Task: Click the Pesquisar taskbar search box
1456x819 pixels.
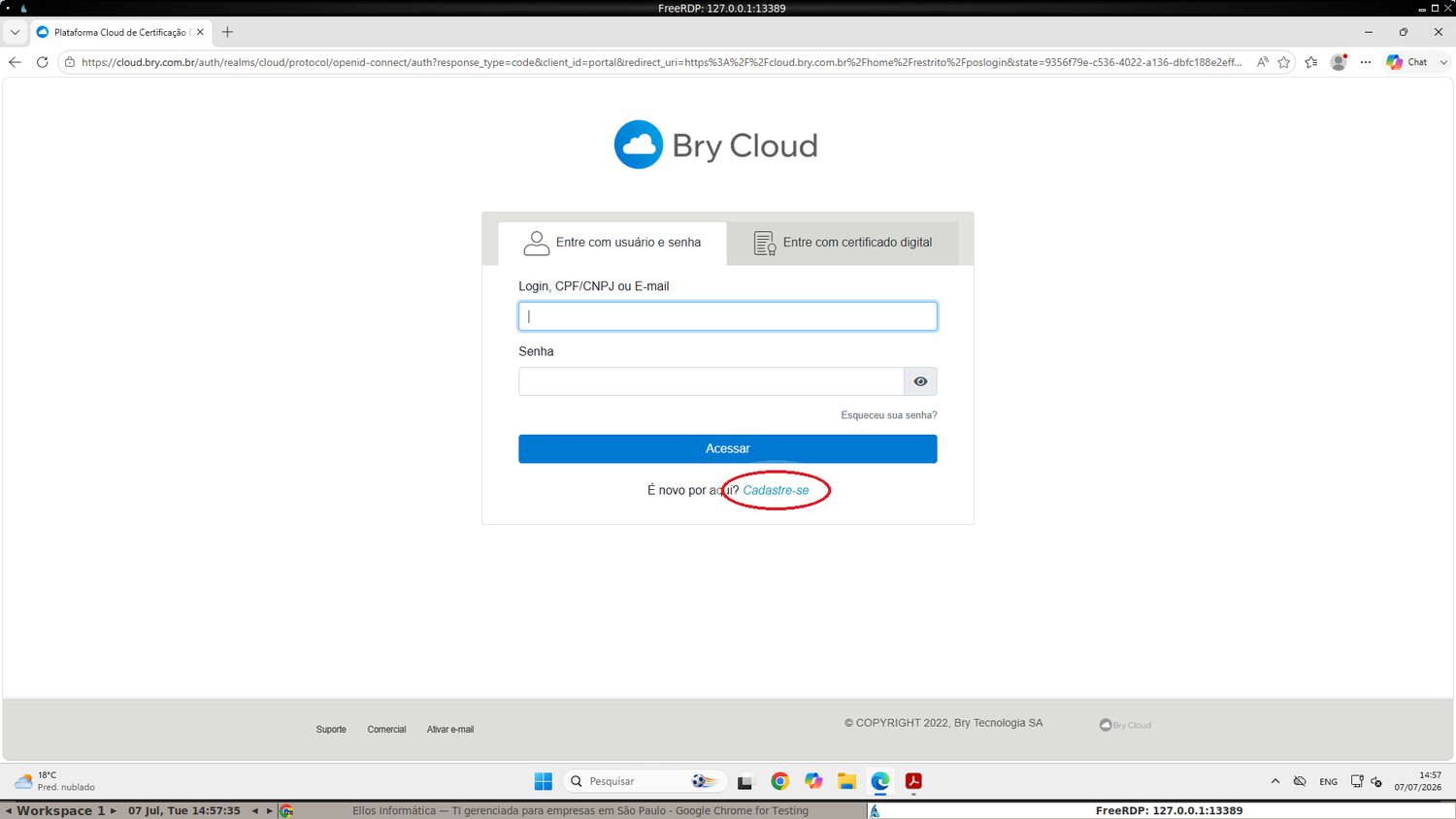Action: click(x=645, y=781)
